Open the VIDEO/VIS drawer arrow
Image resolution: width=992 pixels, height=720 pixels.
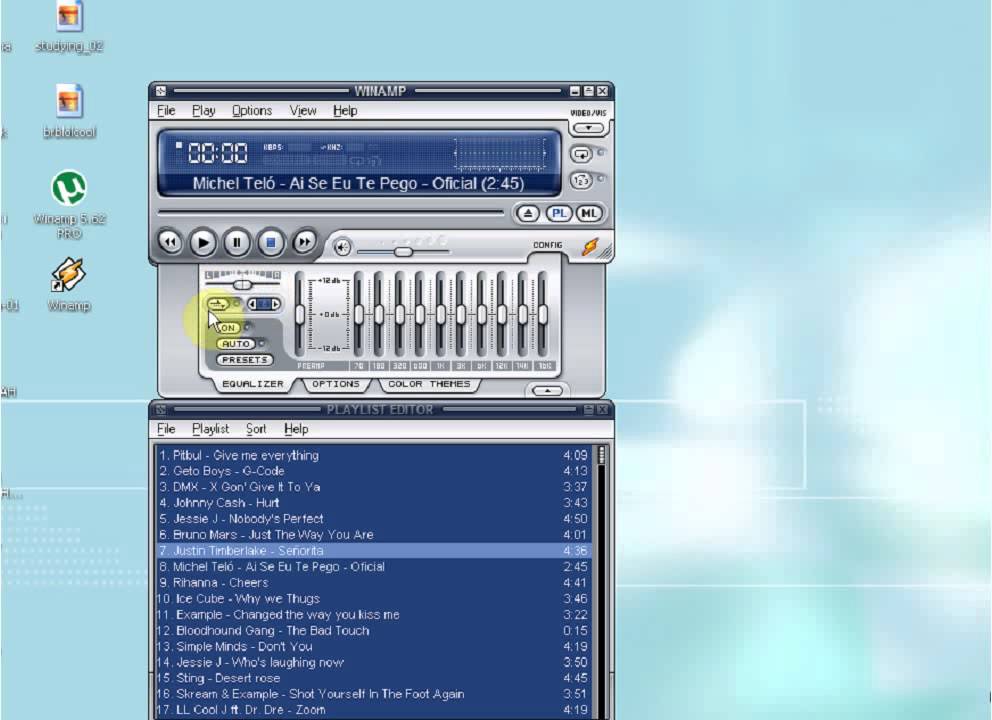[588, 128]
